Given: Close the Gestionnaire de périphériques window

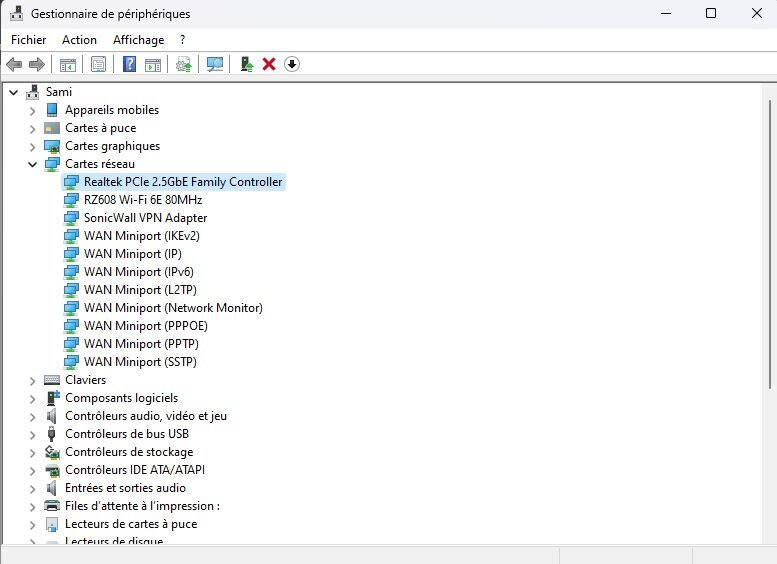Looking at the screenshot, I should pos(757,13).
